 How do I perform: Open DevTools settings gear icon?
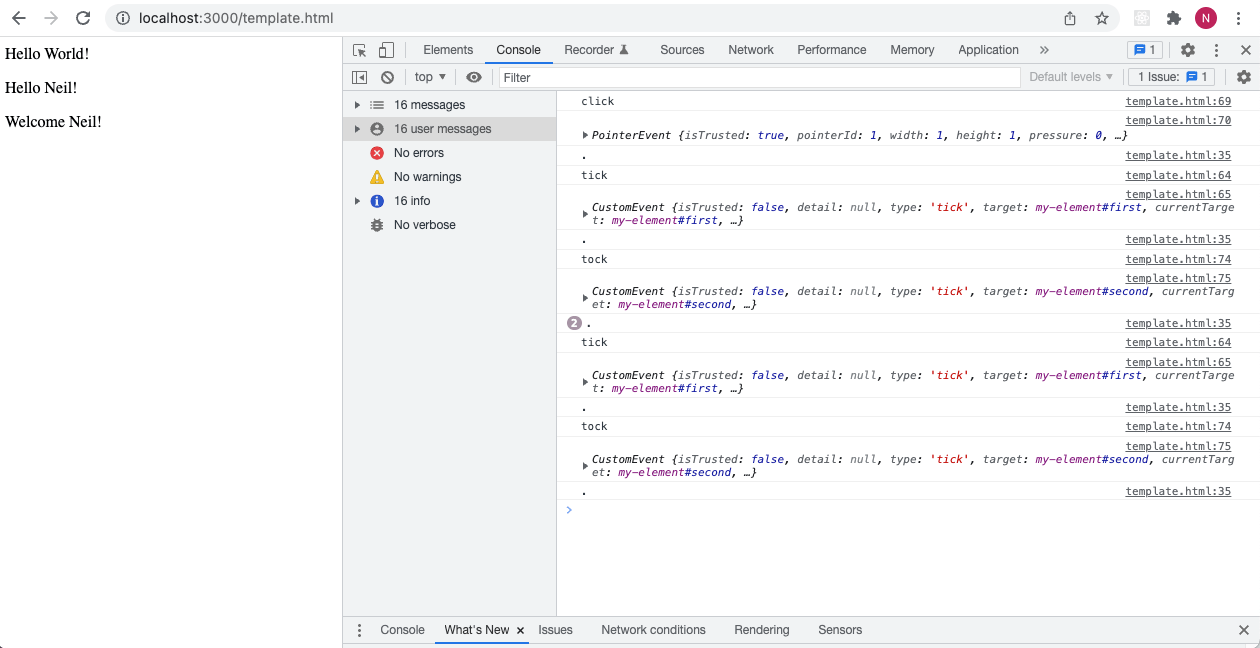pos(1188,50)
